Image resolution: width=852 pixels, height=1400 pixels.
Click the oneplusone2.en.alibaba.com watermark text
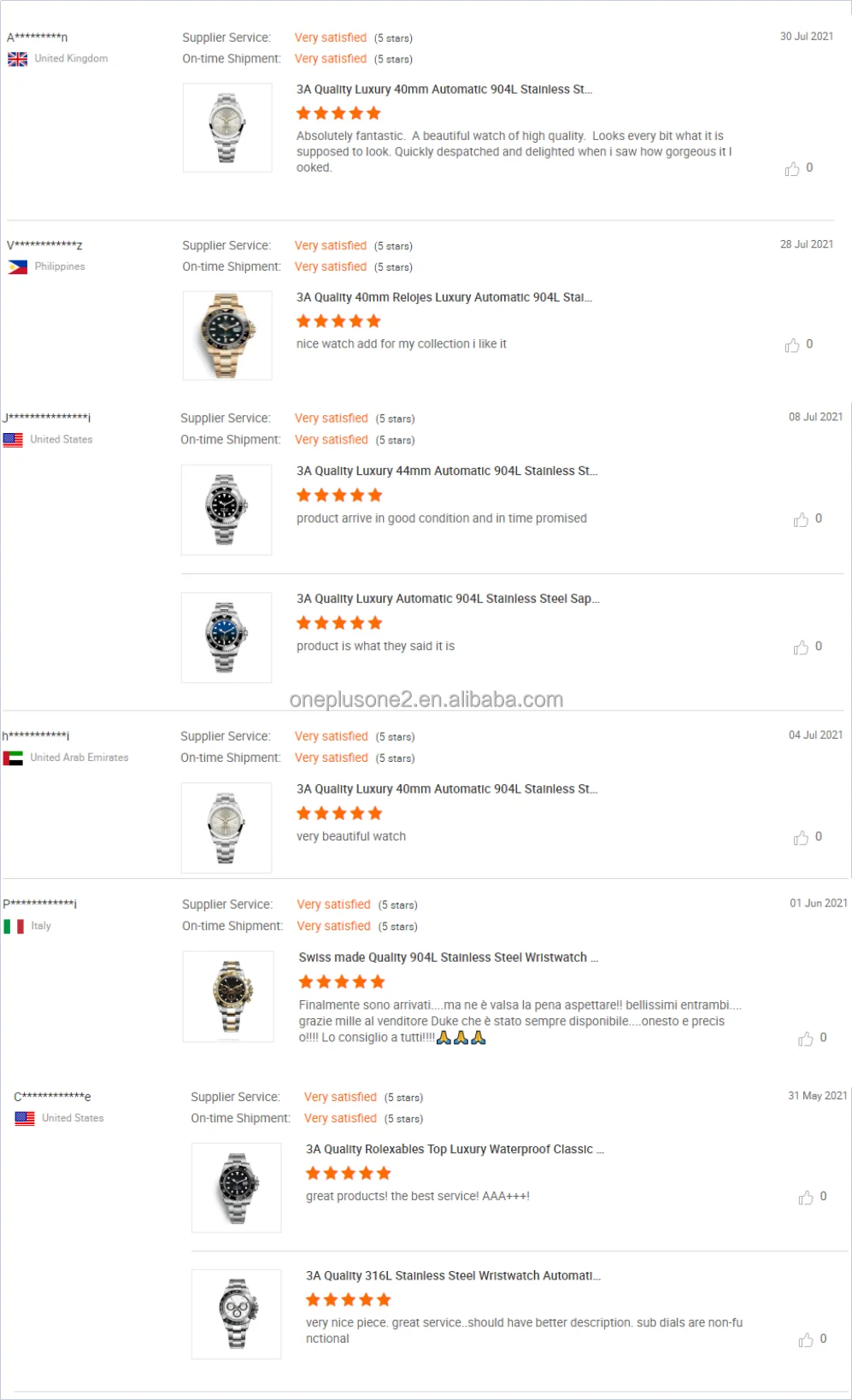pyautogui.click(x=426, y=700)
